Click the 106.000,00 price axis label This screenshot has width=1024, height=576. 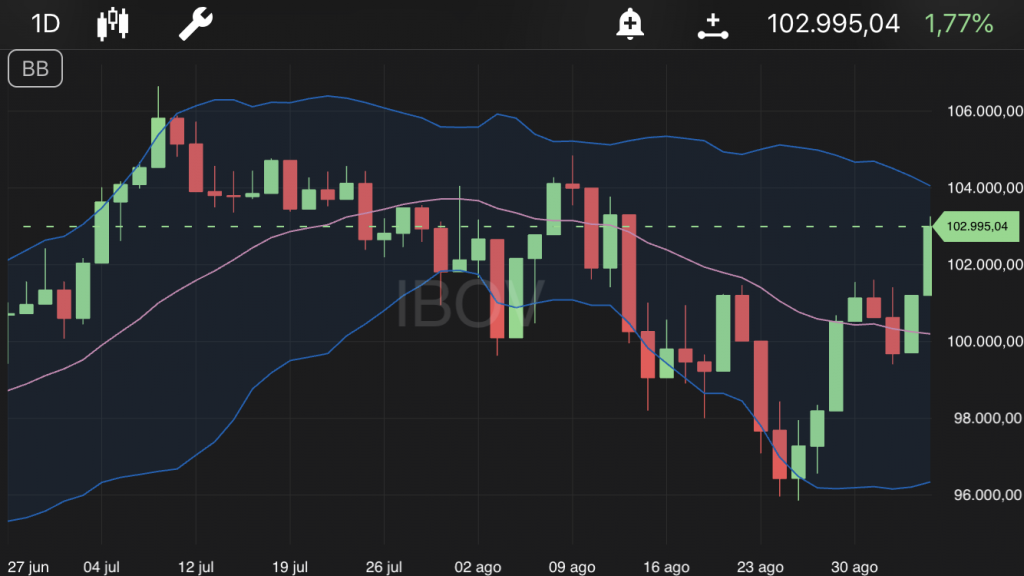[x=985, y=111]
